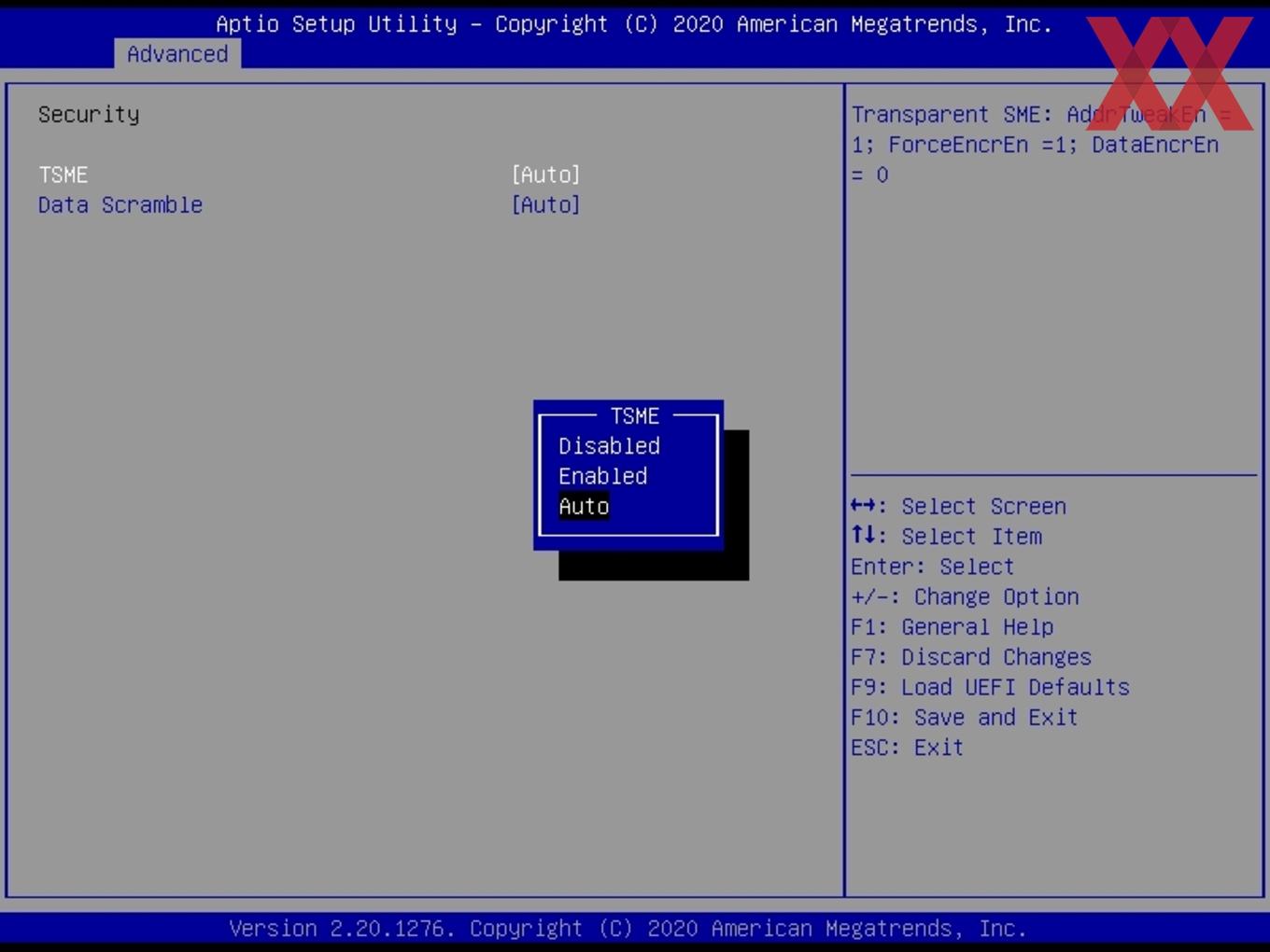Click the Aptio Setup Utility title text

pyautogui.click(x=634, y=24)
